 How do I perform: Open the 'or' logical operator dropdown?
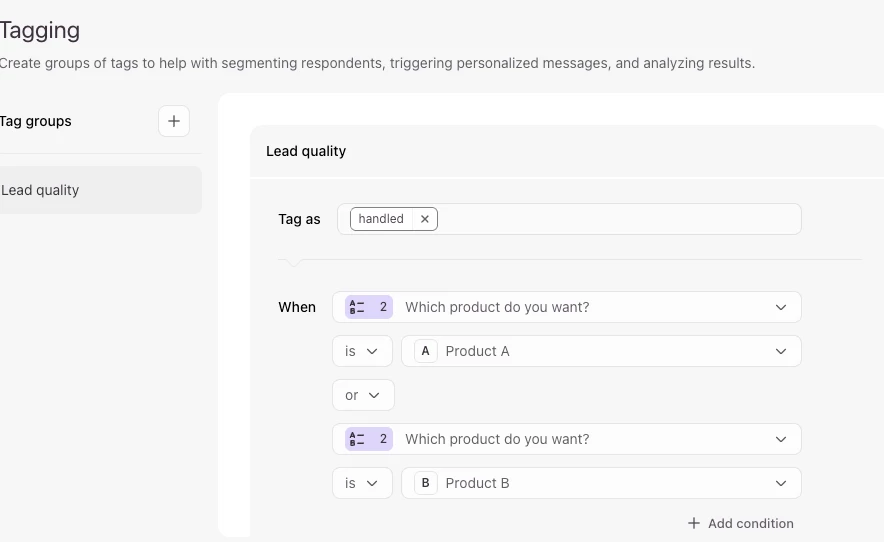tap(363, 395)
